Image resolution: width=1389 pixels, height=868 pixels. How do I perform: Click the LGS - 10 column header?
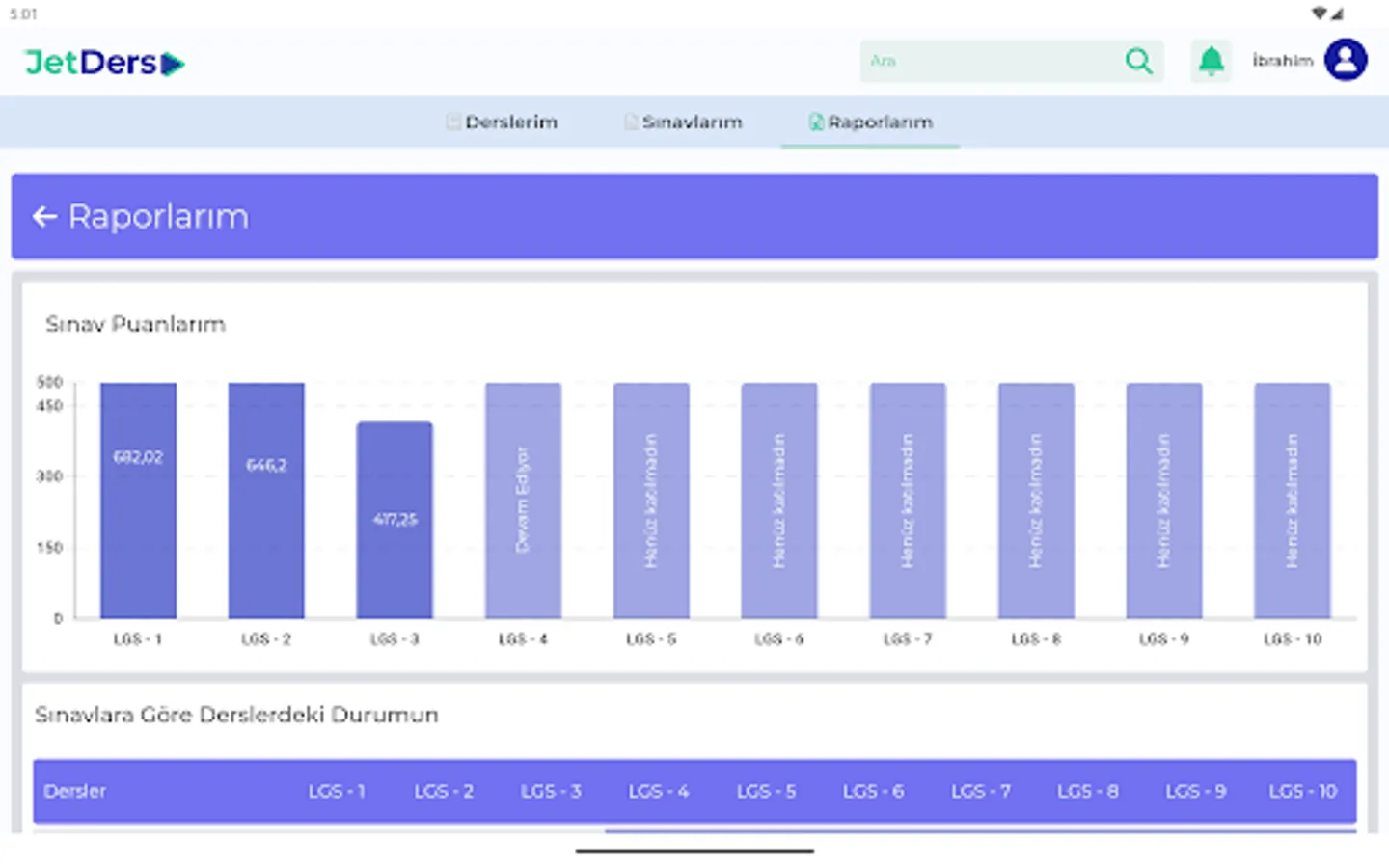[x=1301, y=790]
